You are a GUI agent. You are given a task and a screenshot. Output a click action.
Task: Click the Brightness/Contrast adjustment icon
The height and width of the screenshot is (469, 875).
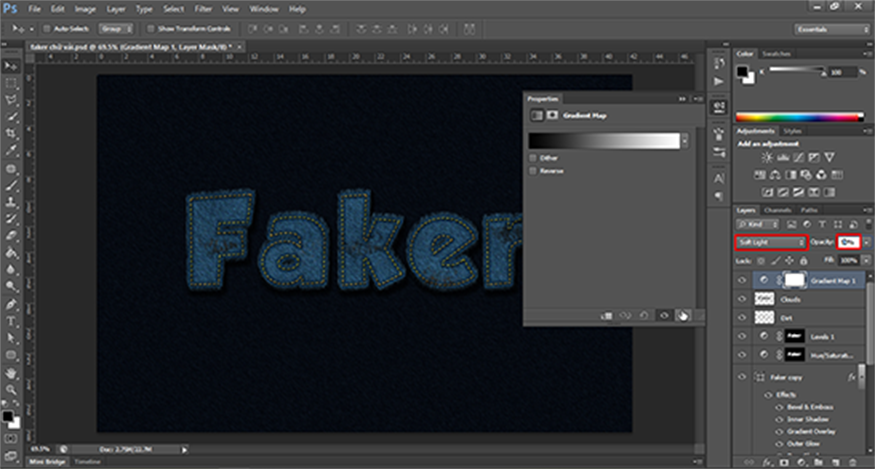coord(767,157)
